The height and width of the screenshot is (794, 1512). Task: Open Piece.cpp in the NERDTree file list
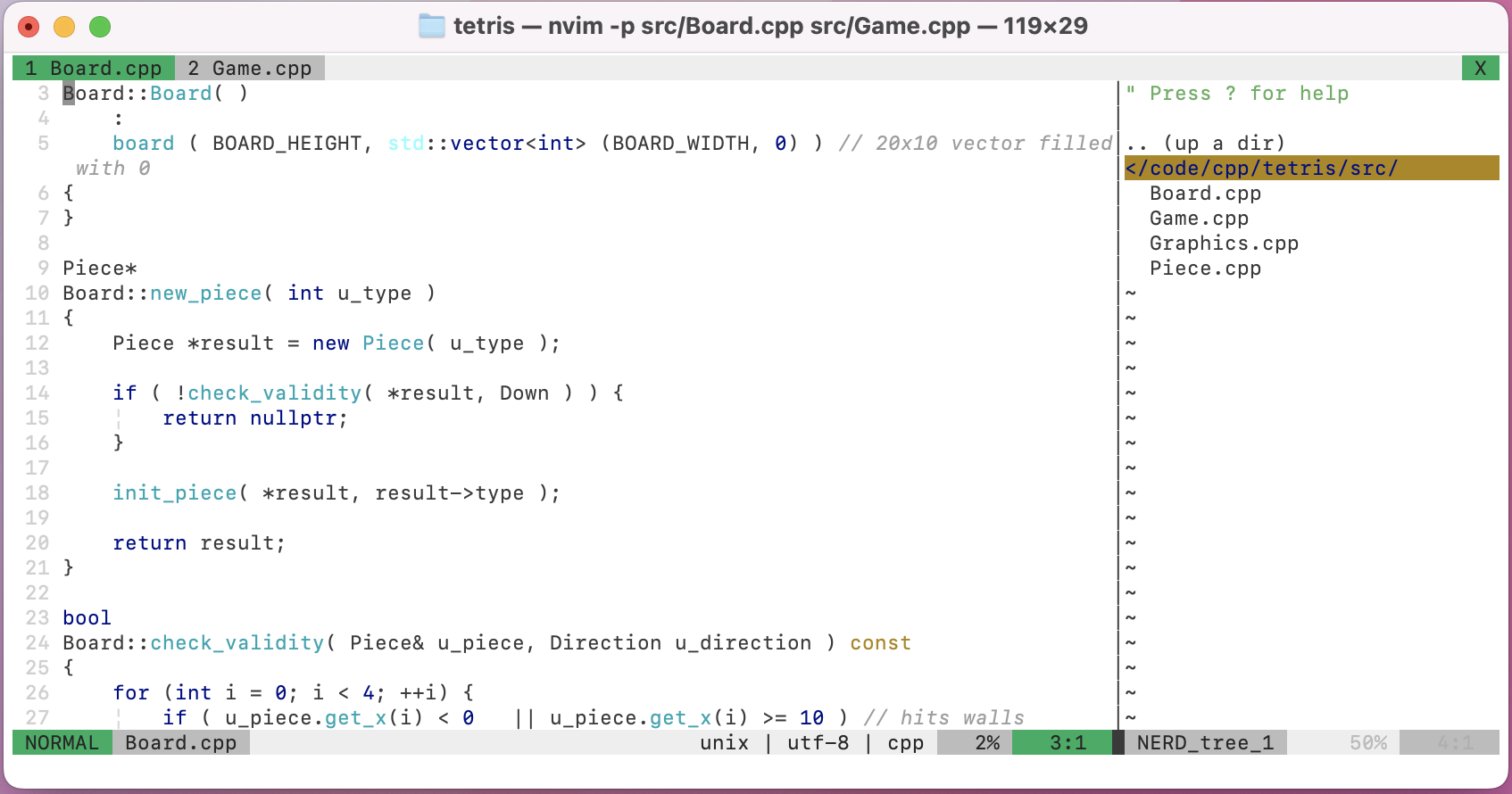point(1205,269)
